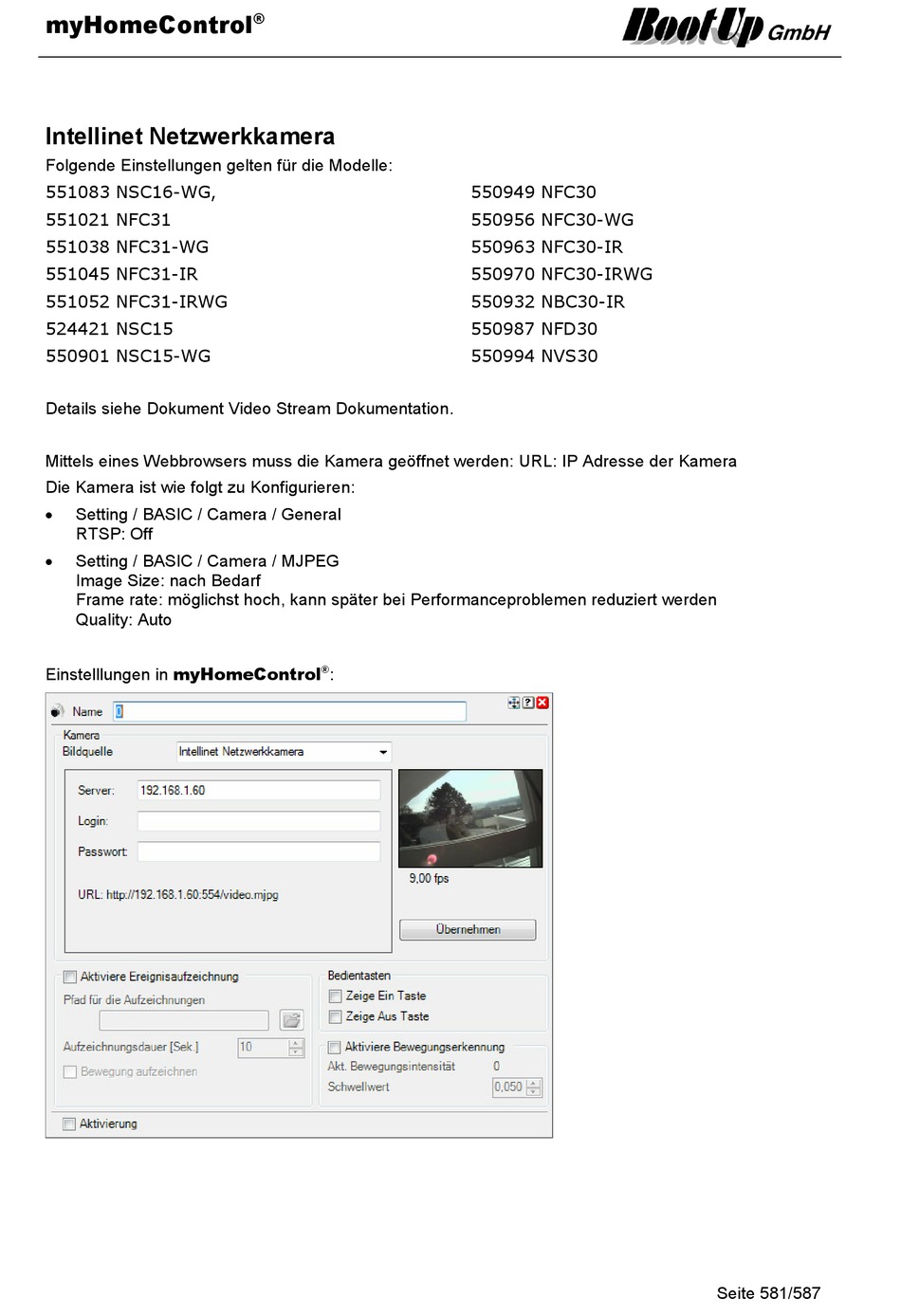Enable Aktiviere Bewegungserkennung checkbox

tap(334, 1048)
